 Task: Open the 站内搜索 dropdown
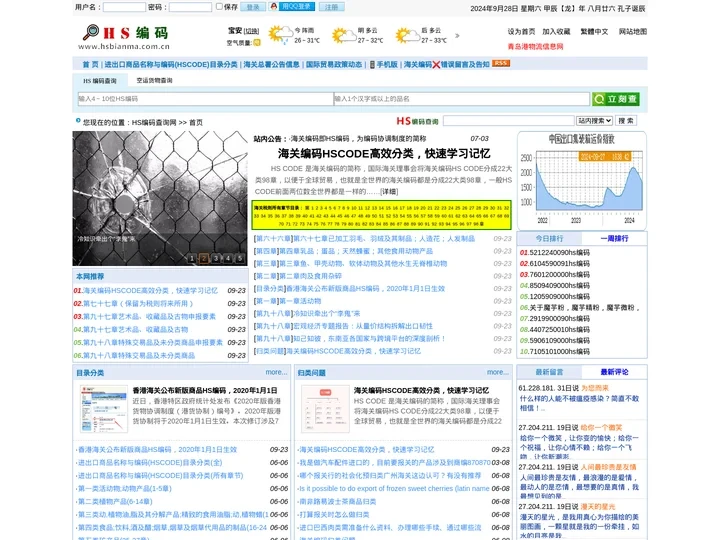(594, 121)
